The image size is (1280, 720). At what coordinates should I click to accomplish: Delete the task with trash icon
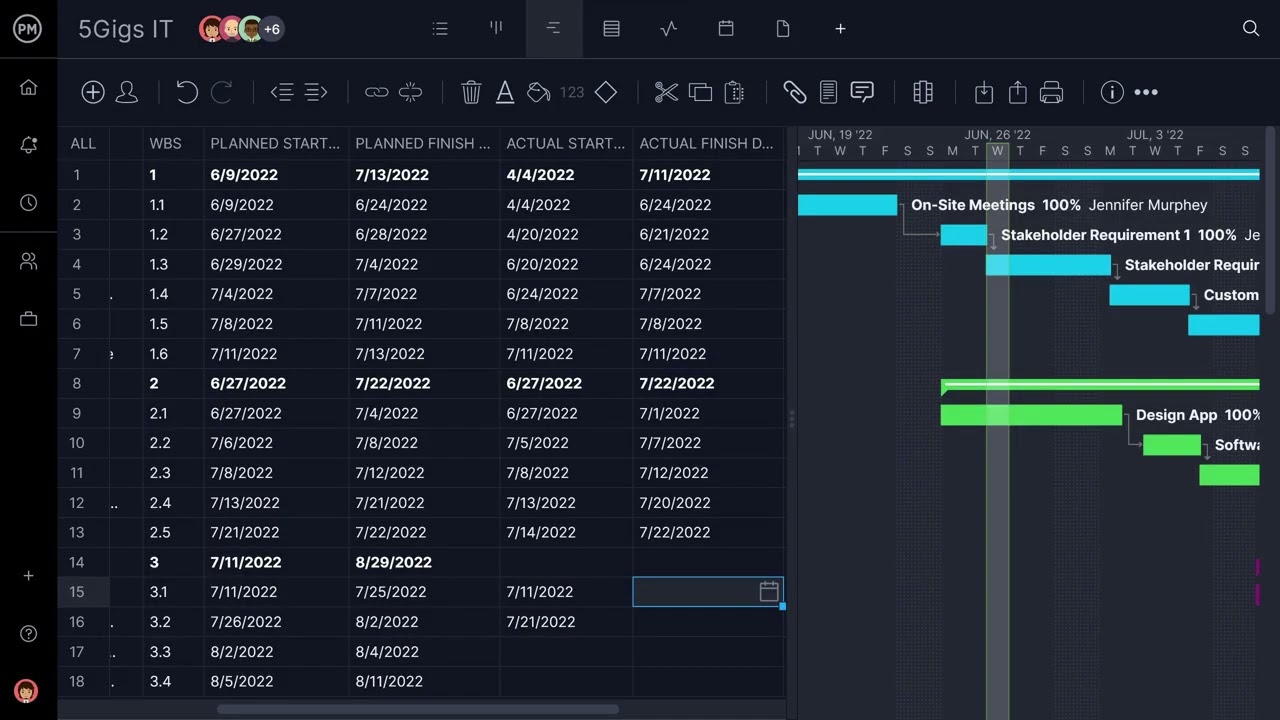471,92
